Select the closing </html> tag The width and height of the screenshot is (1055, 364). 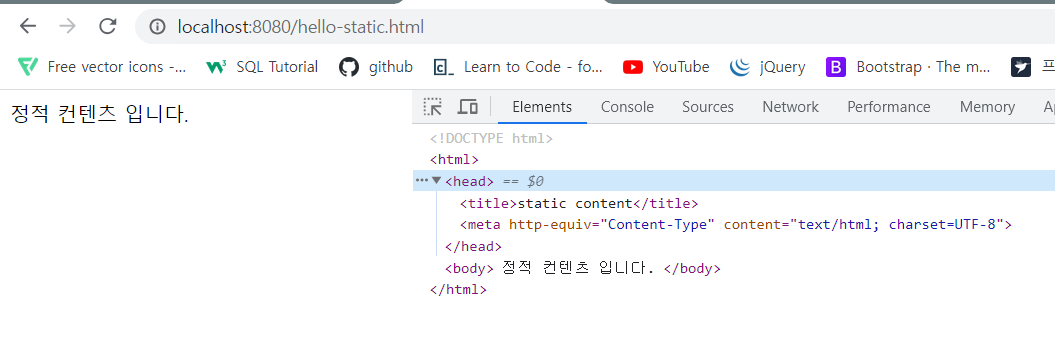coord(458,290)
